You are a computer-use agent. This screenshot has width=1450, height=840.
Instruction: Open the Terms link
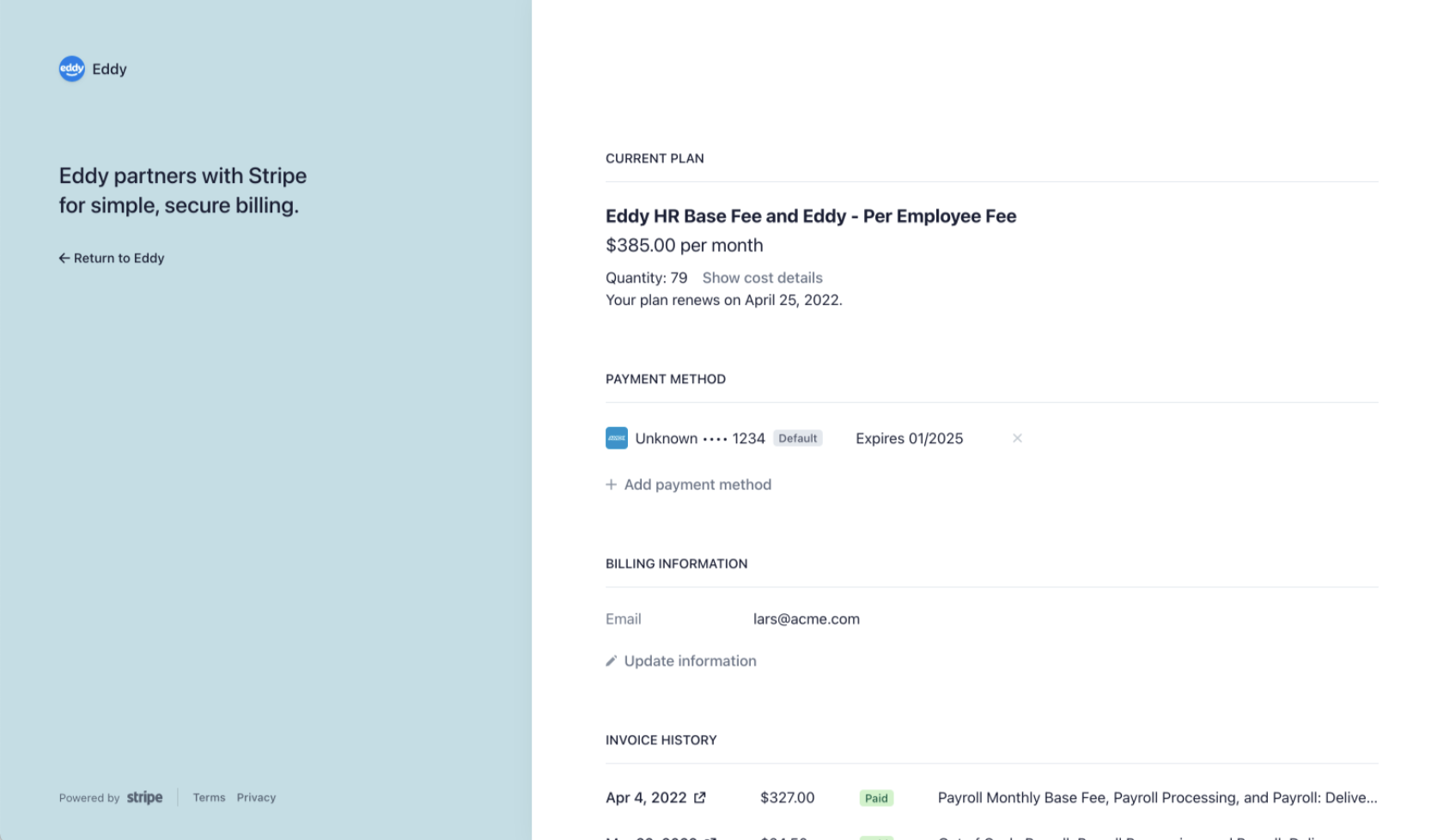point(209,798)
